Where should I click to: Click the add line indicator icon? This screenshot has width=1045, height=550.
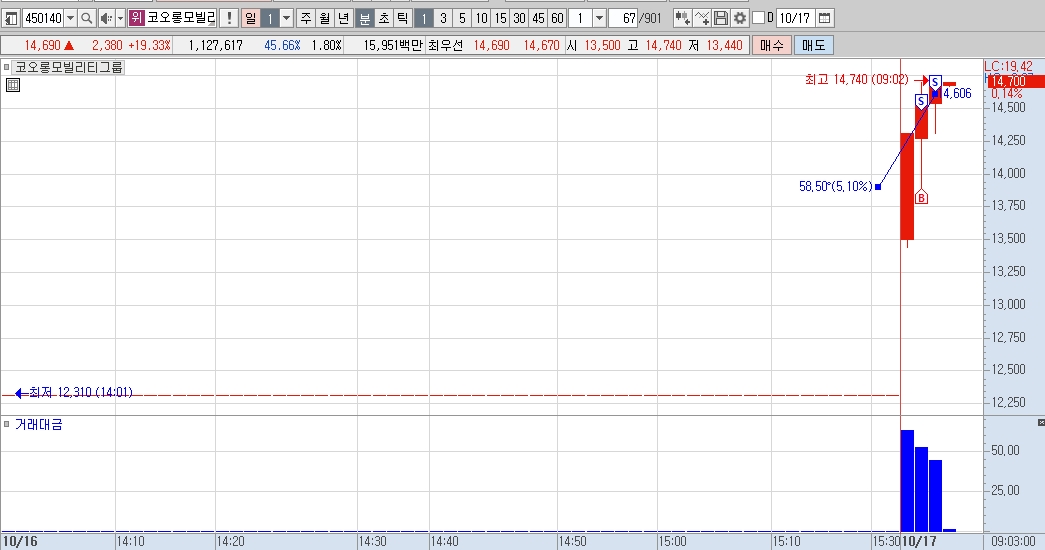pos(701,18)
